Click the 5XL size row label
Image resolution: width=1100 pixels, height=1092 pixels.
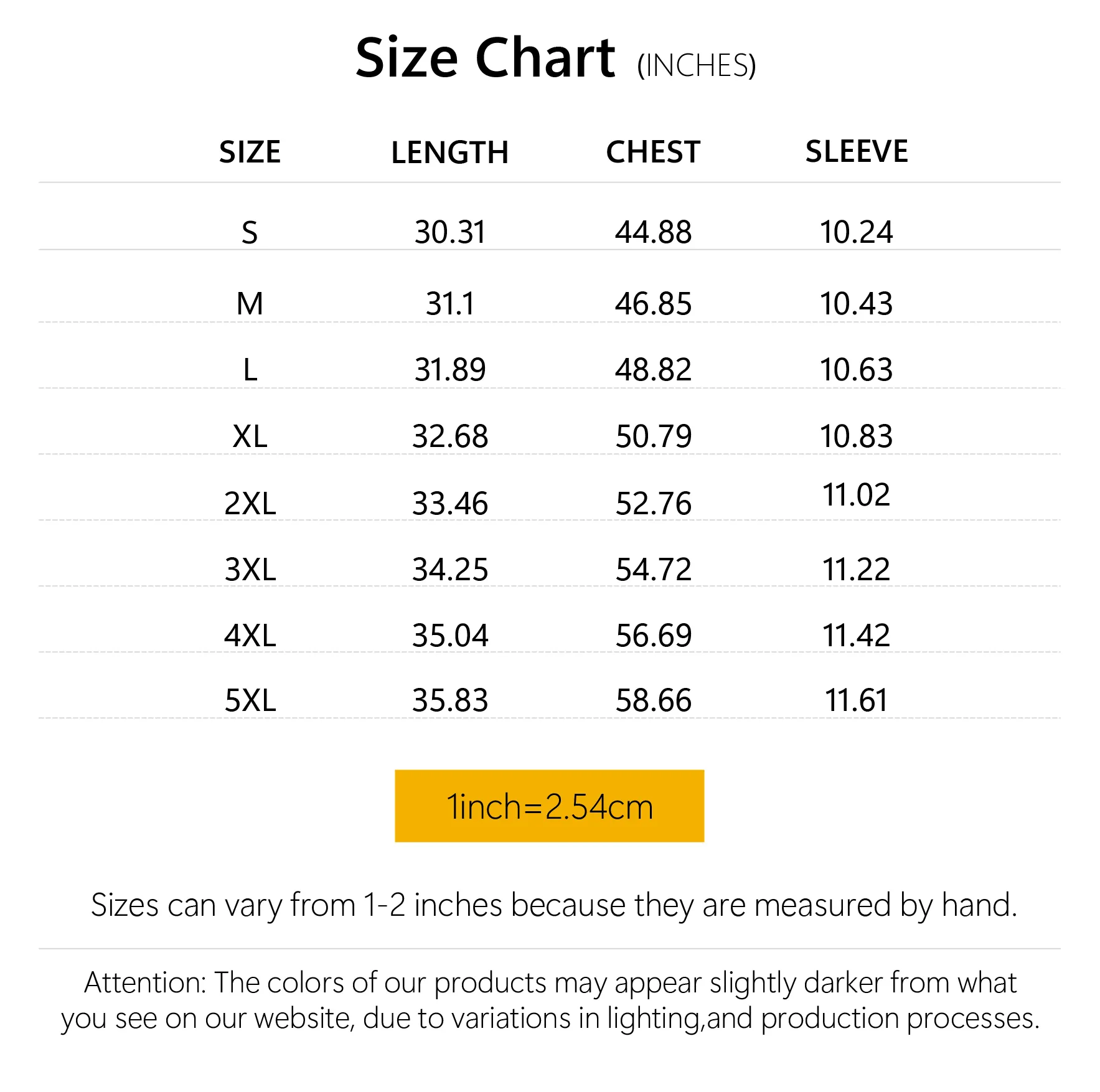pyautogui.click(x=250, y=700)
